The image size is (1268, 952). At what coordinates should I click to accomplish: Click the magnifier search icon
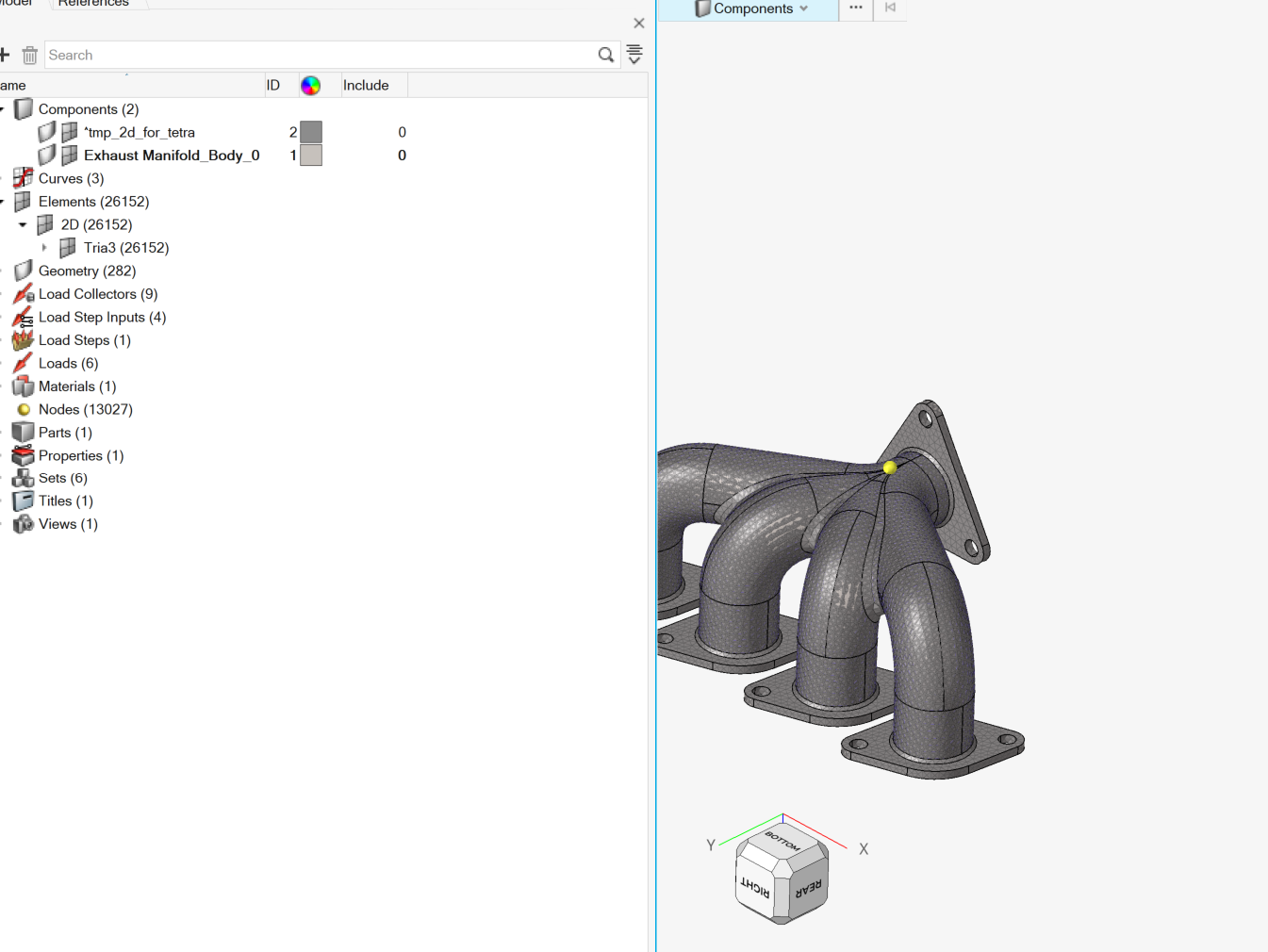(x=606, y=55)
